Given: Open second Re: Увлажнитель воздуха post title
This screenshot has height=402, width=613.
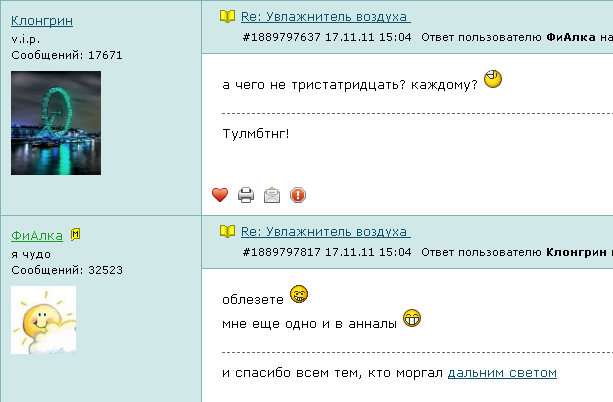Looking at the screenshot, I should point(326,232).
